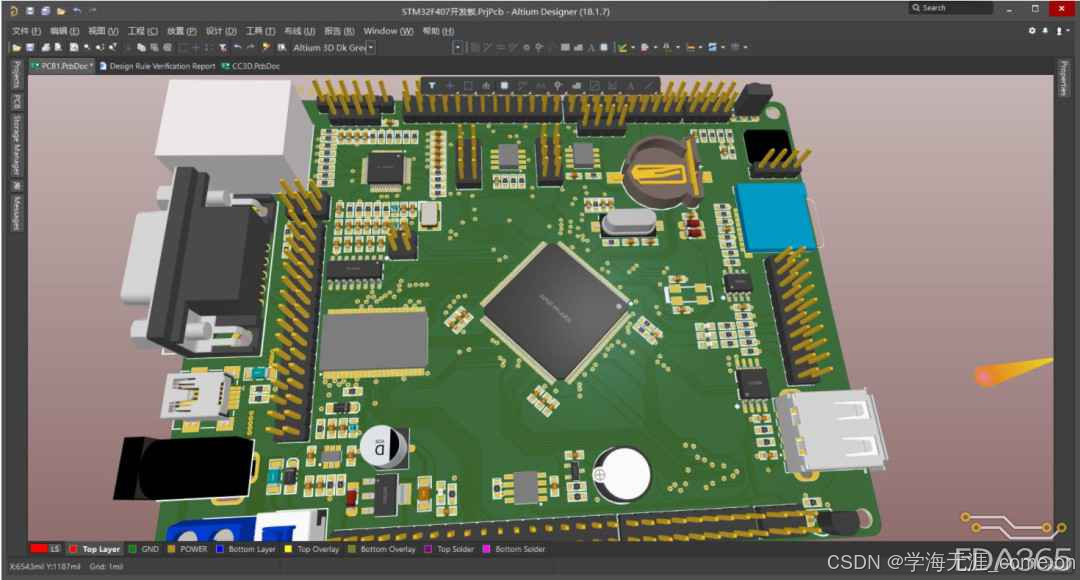1080x580 pixels.
Task: Open the 帮助 (H) help menu
Action: coord(438,31)
